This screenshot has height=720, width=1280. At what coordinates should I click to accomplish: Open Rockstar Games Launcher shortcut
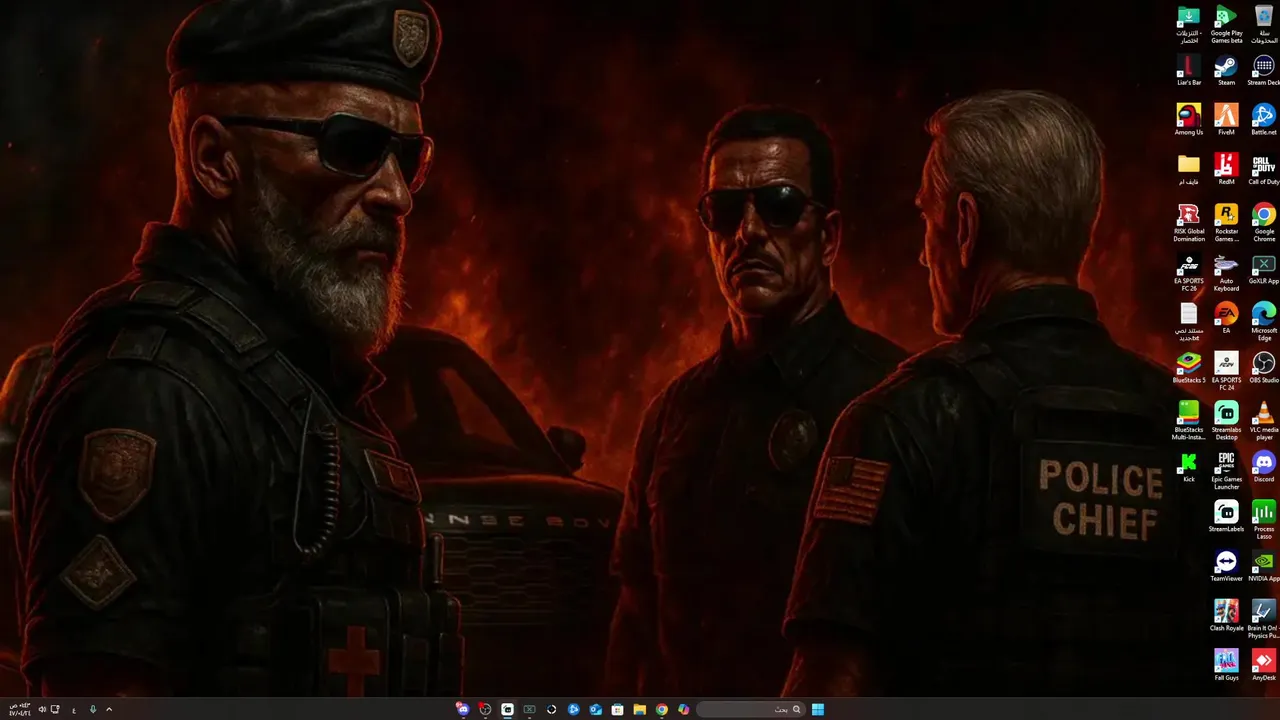click(1226, 223)
